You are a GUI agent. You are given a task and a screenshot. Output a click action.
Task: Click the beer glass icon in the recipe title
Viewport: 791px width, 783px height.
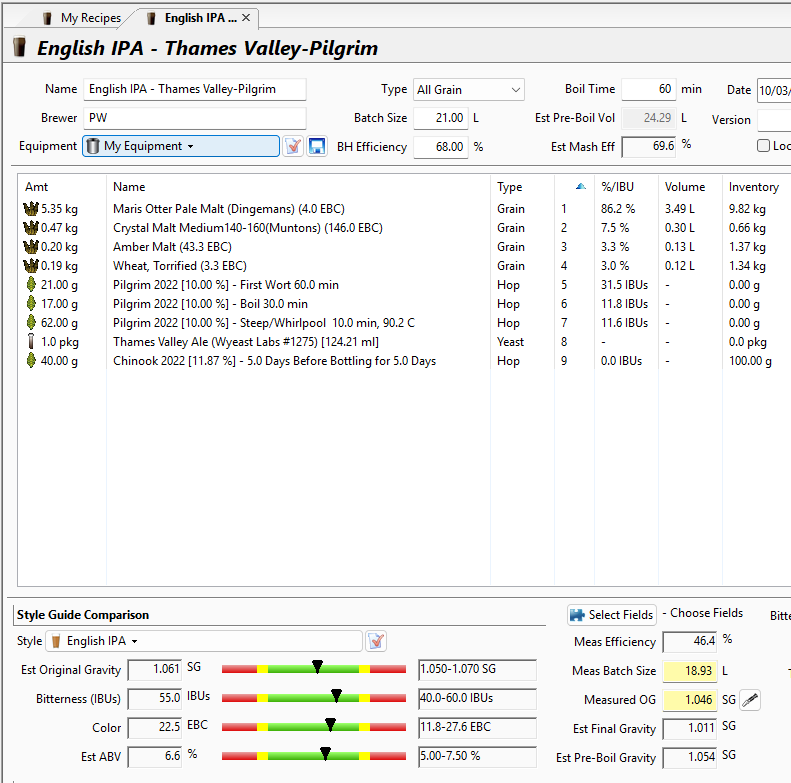(19, 47)
